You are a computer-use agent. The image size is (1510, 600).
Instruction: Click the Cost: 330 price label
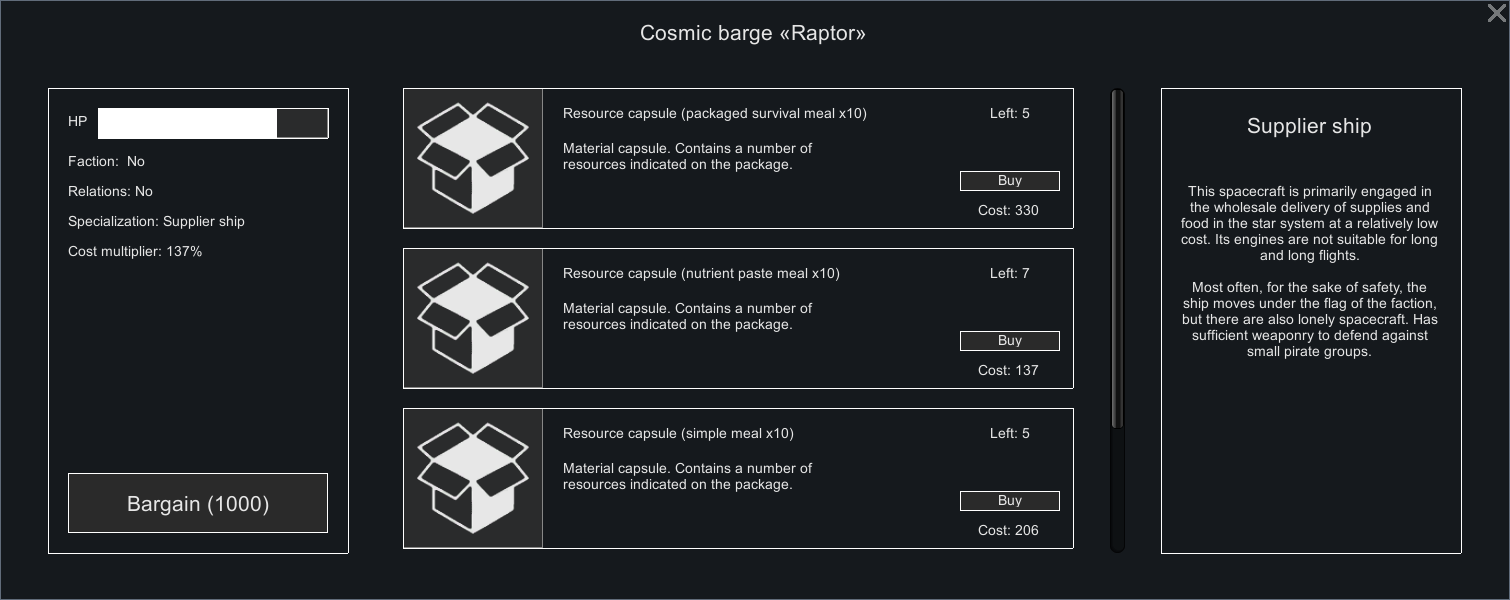coord(1008,211)
